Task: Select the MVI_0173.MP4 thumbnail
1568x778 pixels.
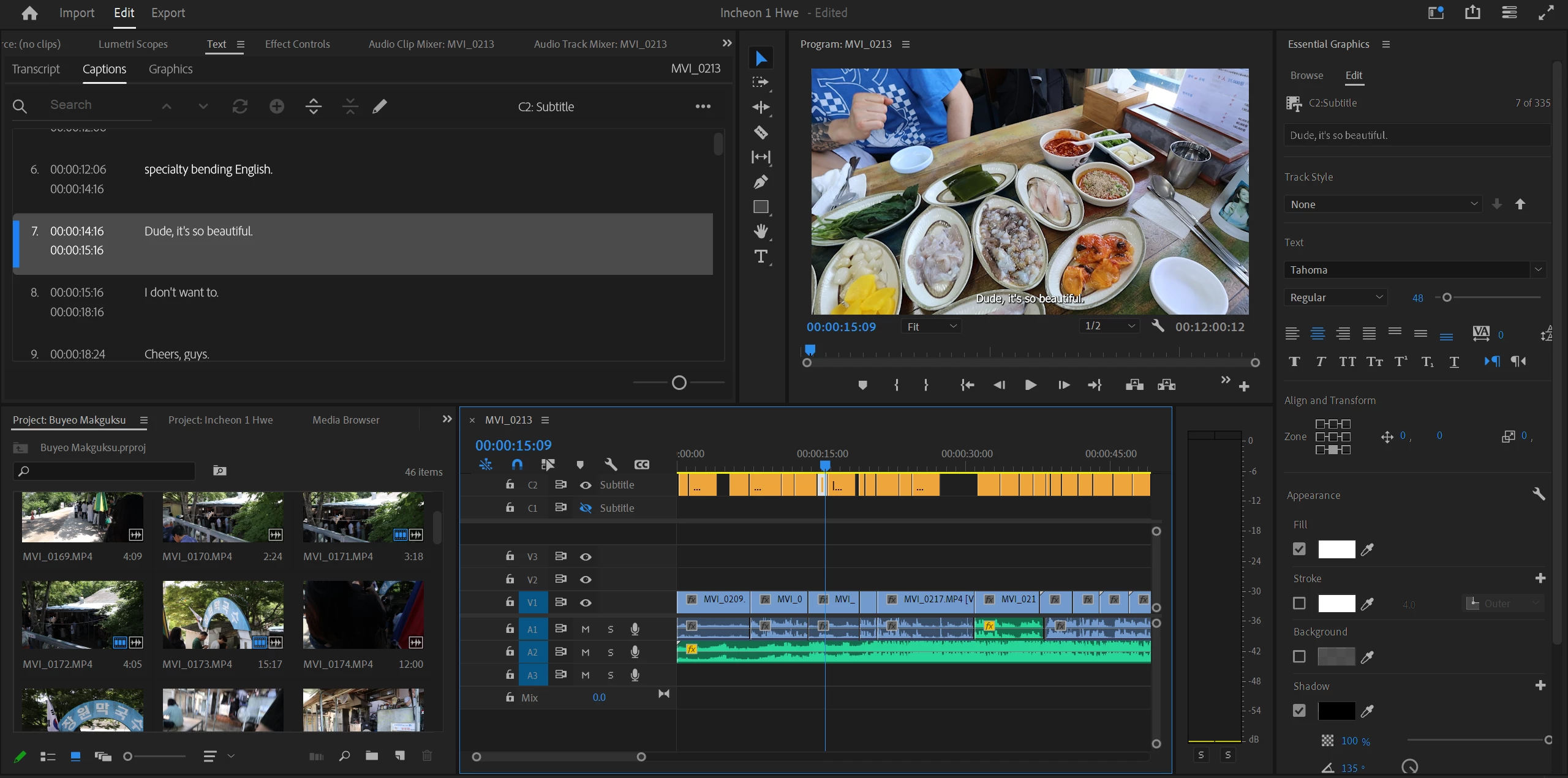Action: pos(223,614)
